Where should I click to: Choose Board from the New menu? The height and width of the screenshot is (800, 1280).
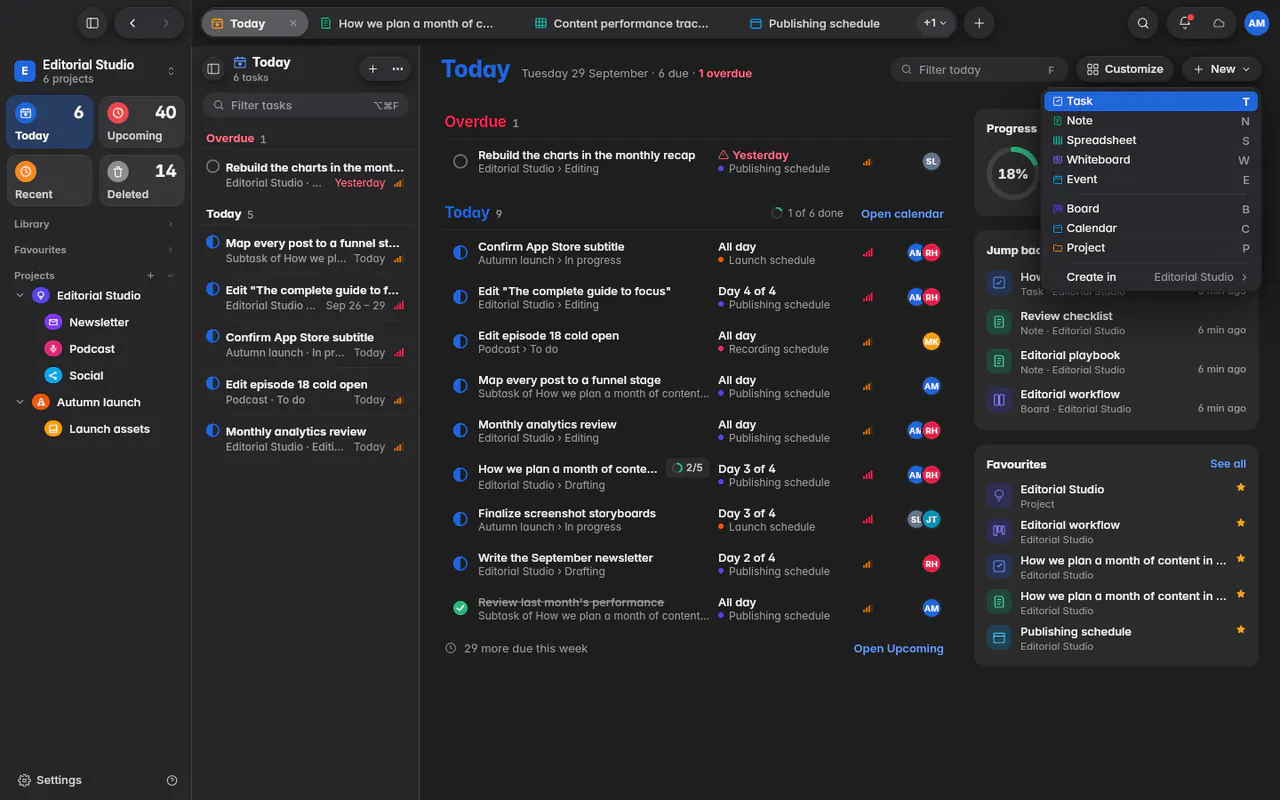click(1150, 209)
